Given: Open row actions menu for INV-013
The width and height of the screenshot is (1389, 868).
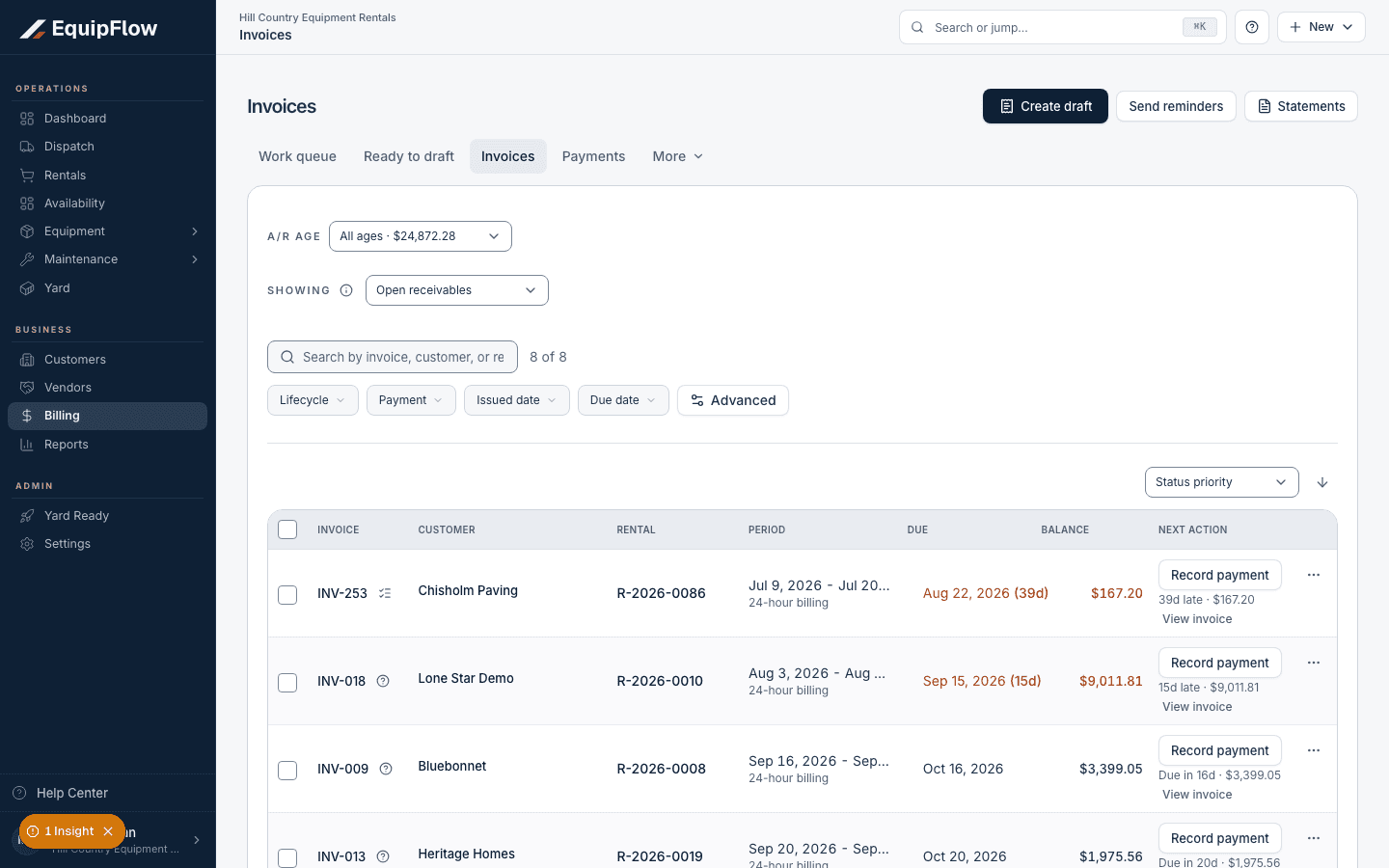Looking at the screenshot, I should (x=1313, y=838).
